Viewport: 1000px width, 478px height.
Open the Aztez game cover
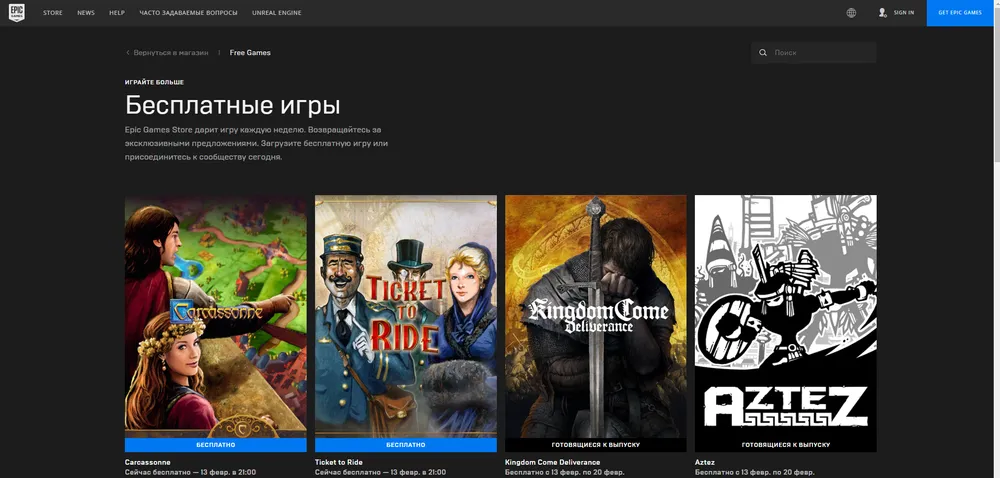785,315
